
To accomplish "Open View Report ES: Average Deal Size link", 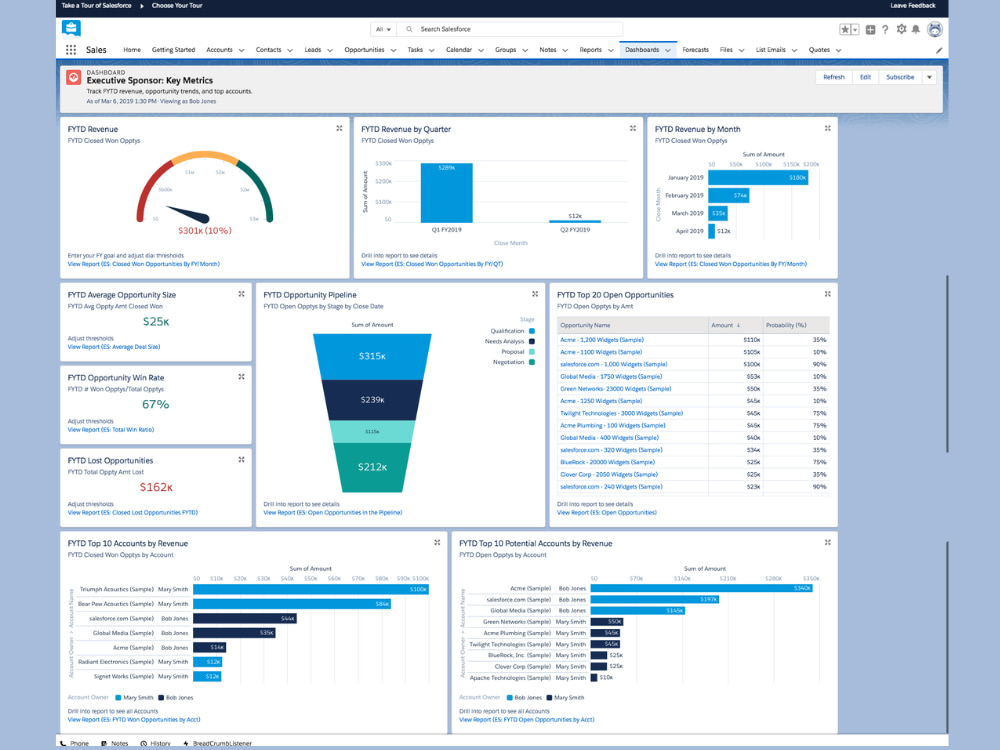I will pyautogui.click(x=114, y=347).
